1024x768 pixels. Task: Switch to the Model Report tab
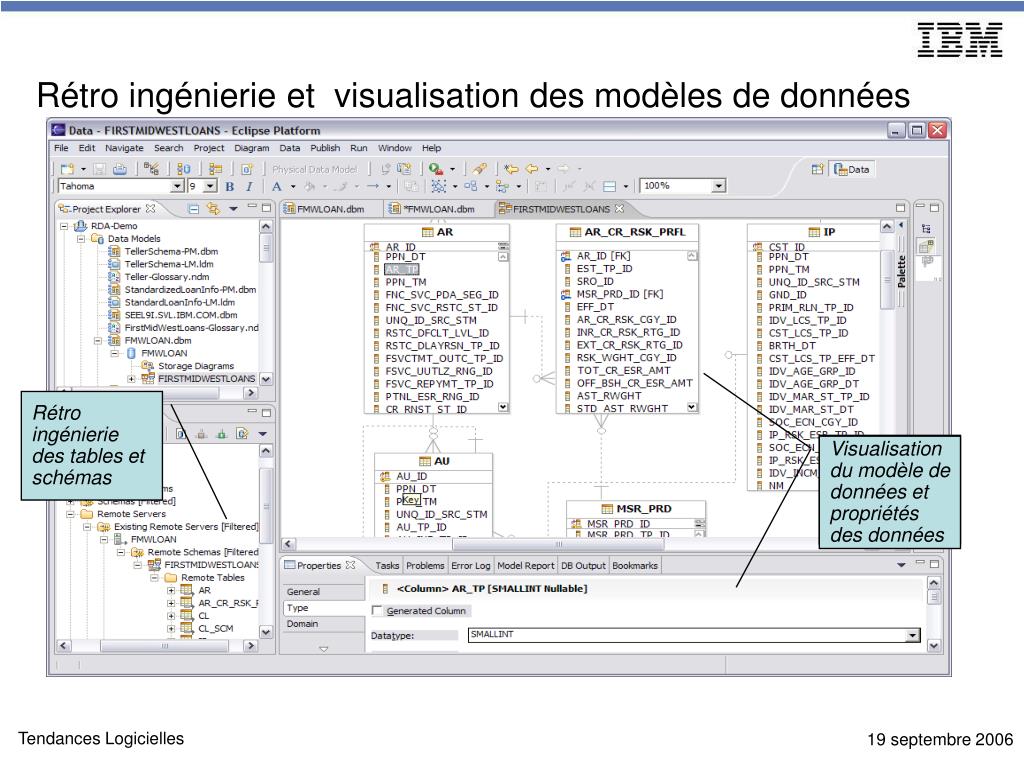tap(526, 566)
